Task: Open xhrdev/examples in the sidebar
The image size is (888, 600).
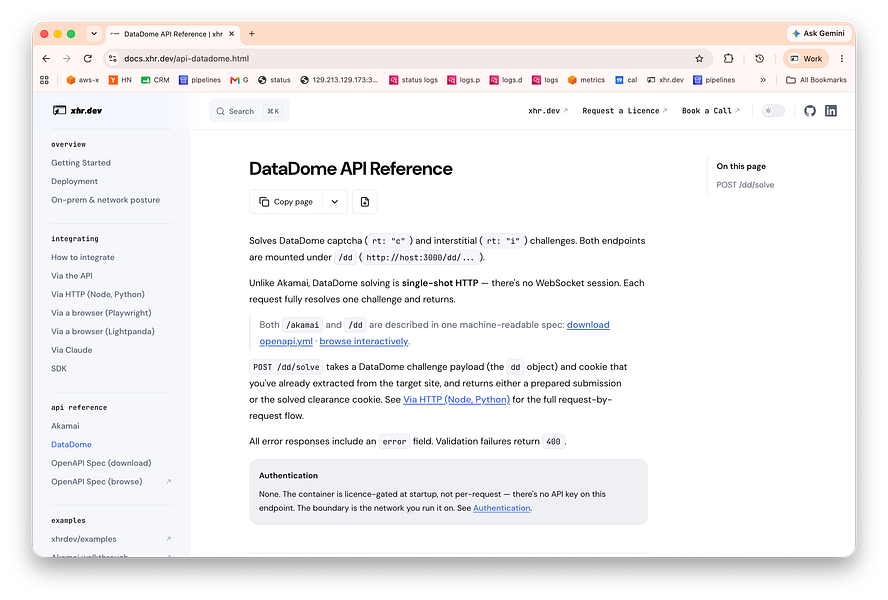Action: pyautogui.click(x=111, y=539)
